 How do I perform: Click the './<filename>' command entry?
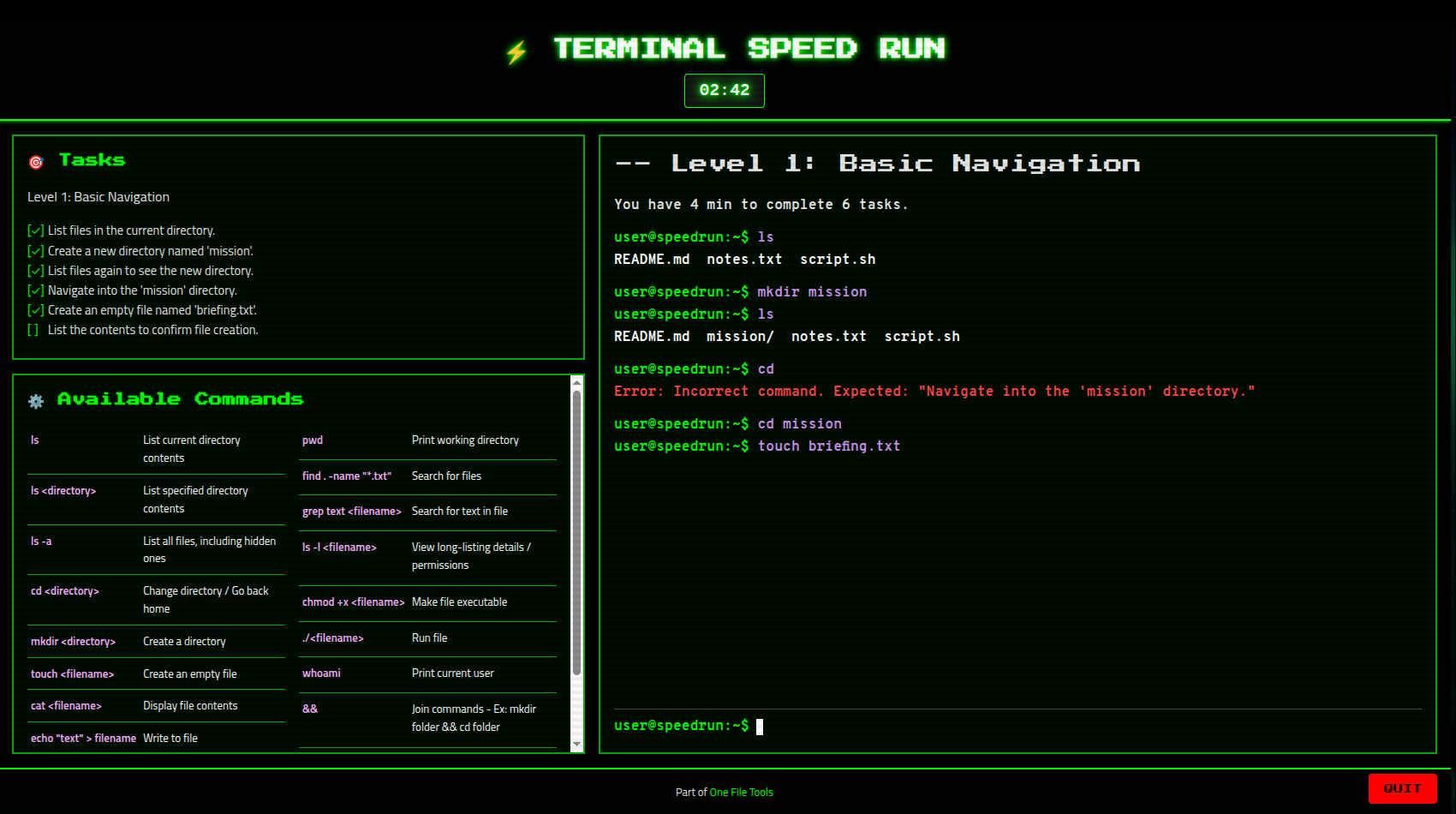tap(333, 638)
